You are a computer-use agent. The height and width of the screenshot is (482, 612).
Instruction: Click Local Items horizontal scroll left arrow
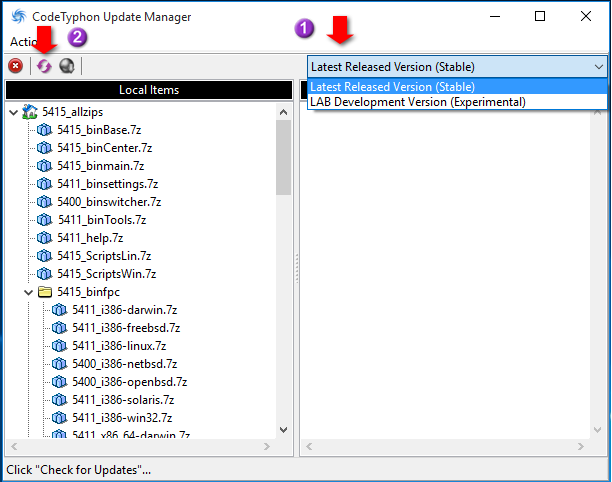point(14,446)
